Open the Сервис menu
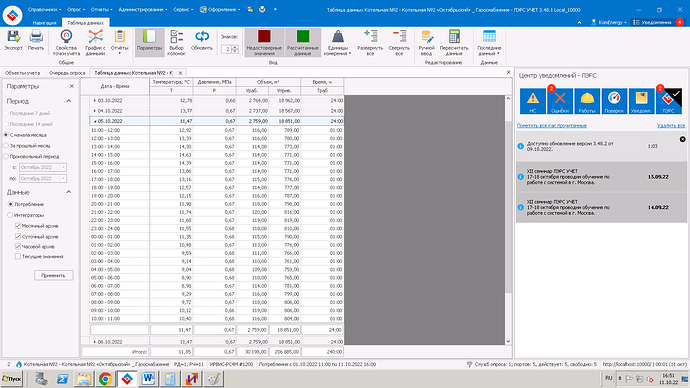This screenshot has width=690, height=388. [183, 9]
